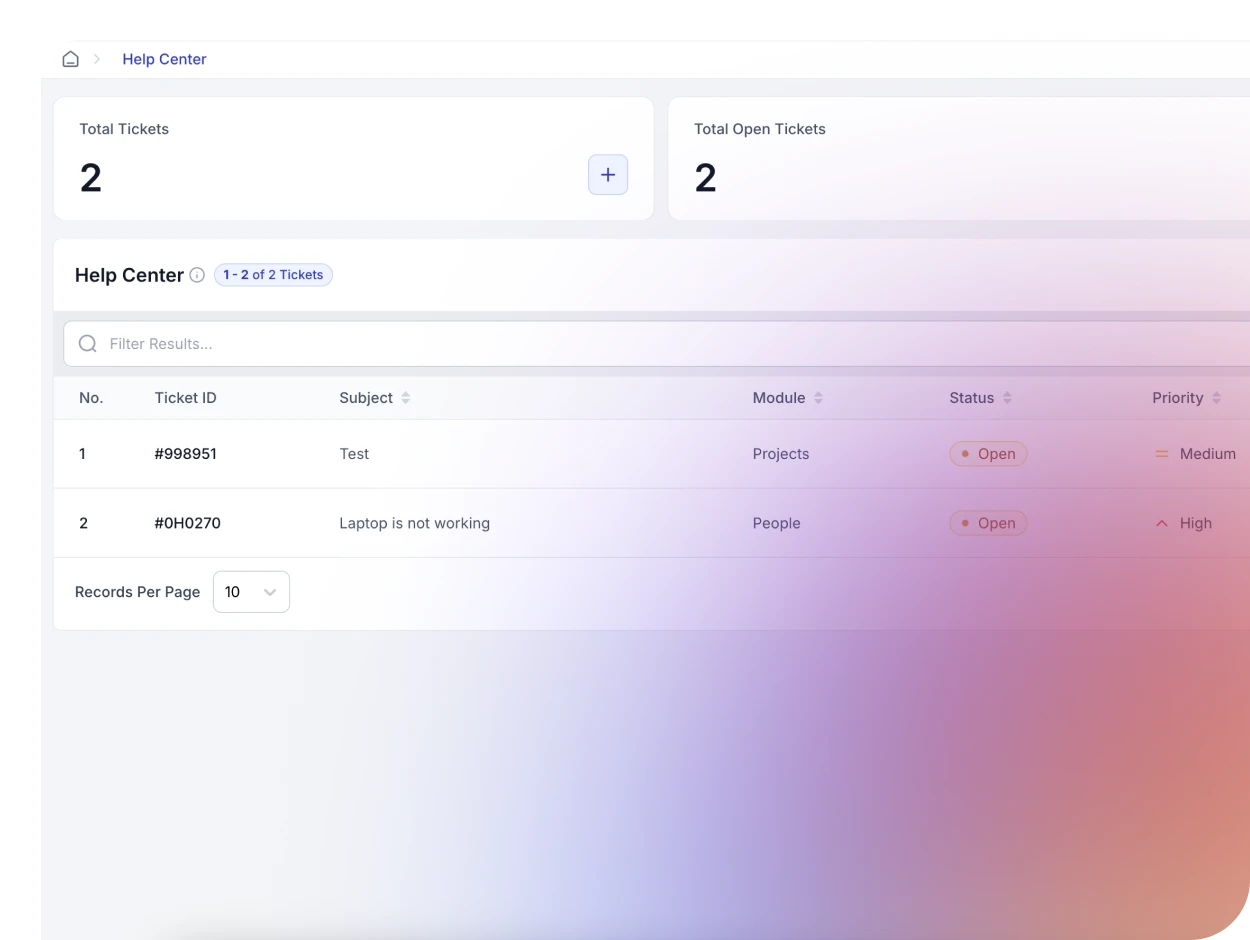This screenshot has height=940, width=1250.
Task: Sort by Module column arrows
Action: 818,398
